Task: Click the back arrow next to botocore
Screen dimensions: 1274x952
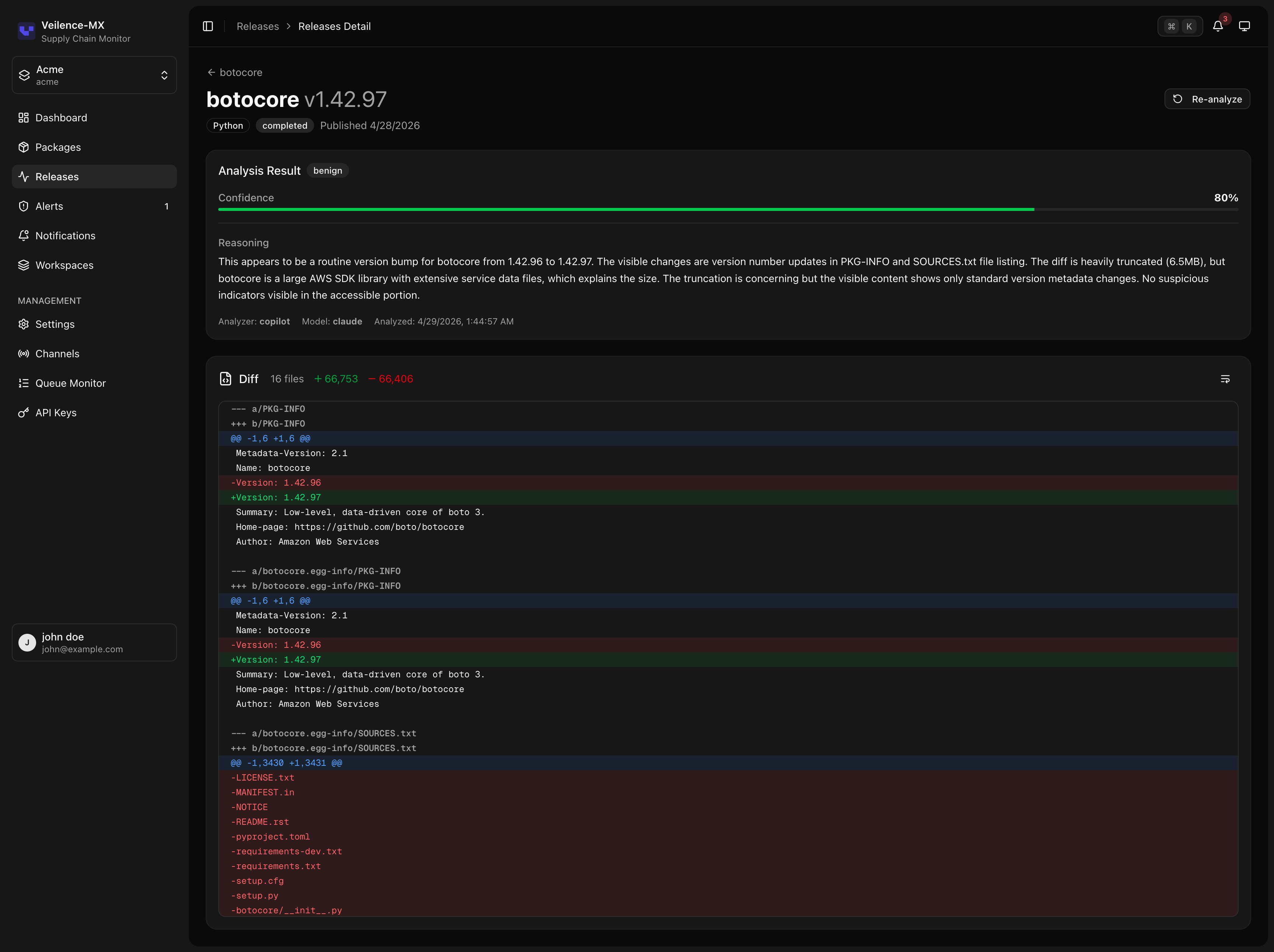Action: [211, 72]
